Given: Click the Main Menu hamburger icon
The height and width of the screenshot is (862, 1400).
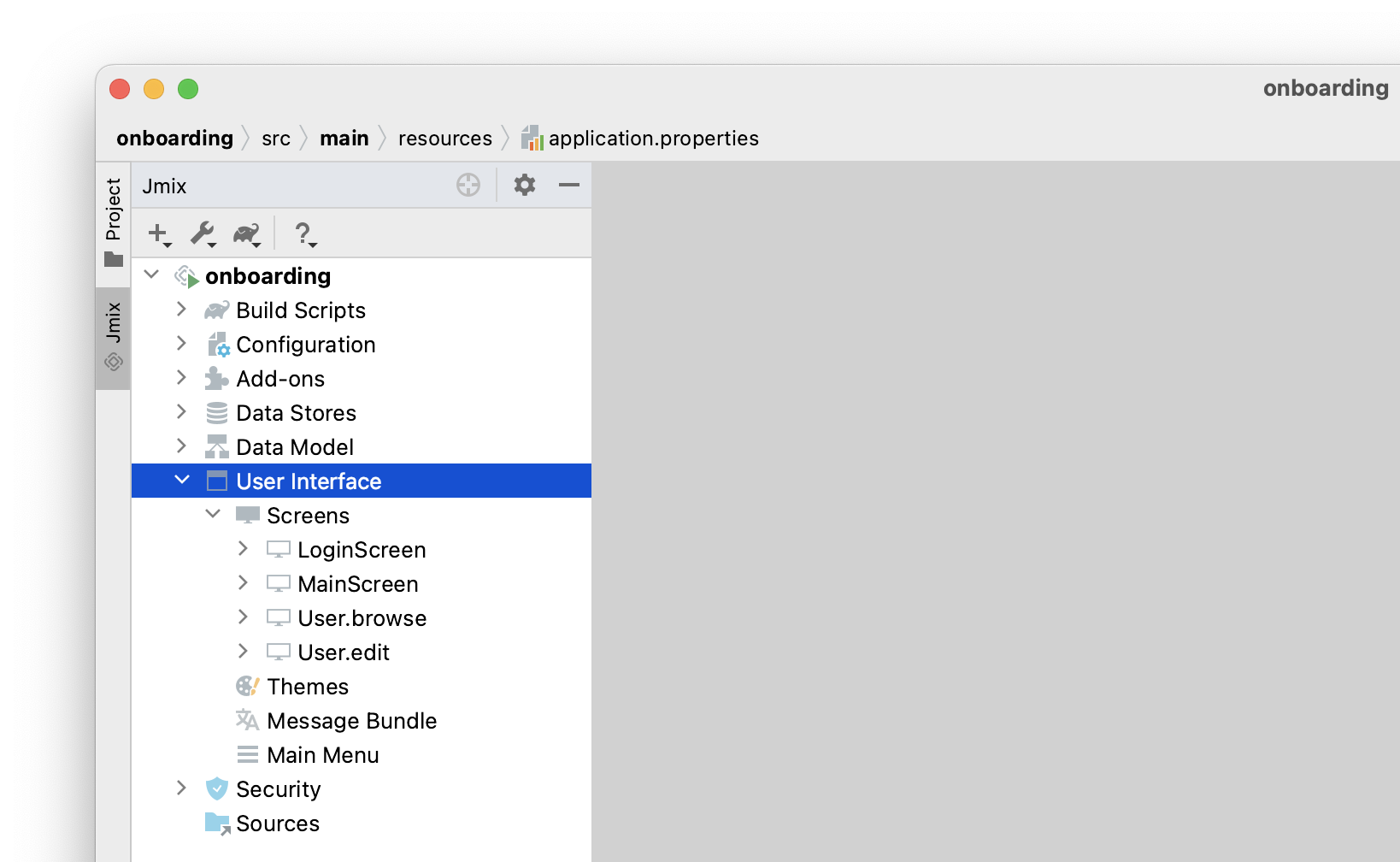Looking at the screenshot, I should pos(248,754).
